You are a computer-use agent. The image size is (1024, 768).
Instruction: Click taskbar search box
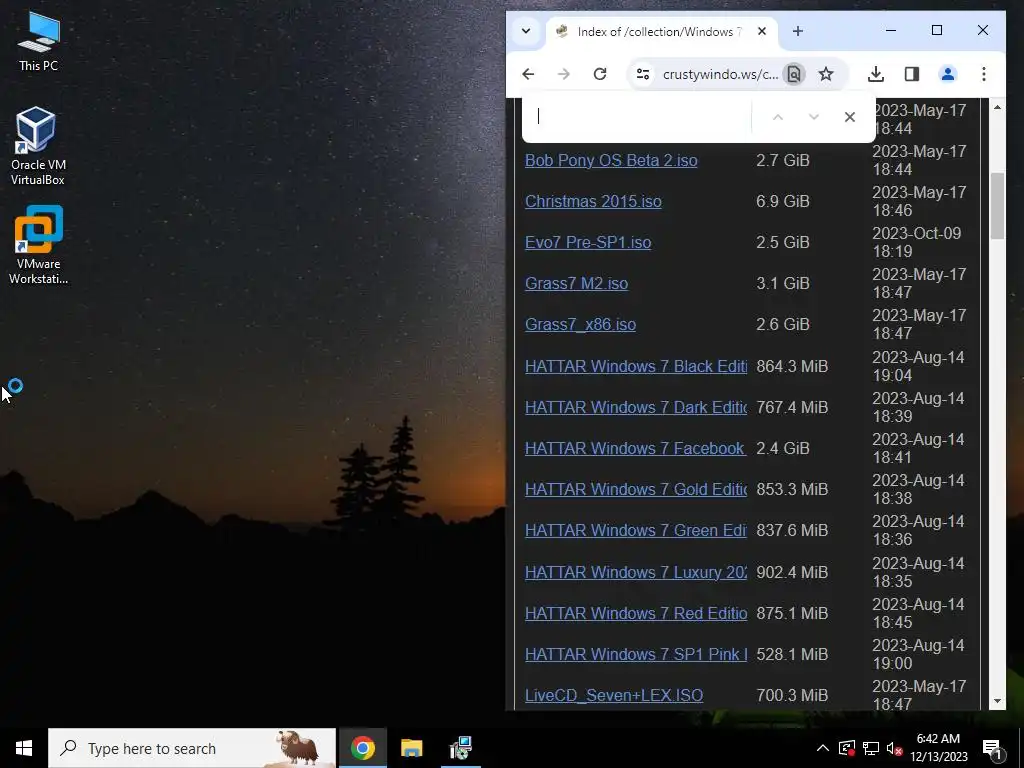click(x=192, y=748)
